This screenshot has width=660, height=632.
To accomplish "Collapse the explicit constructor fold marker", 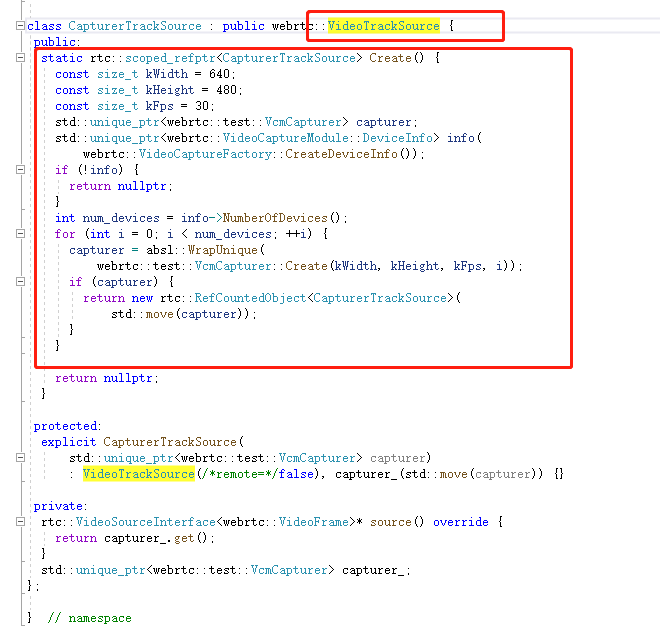I will point(20,458).
